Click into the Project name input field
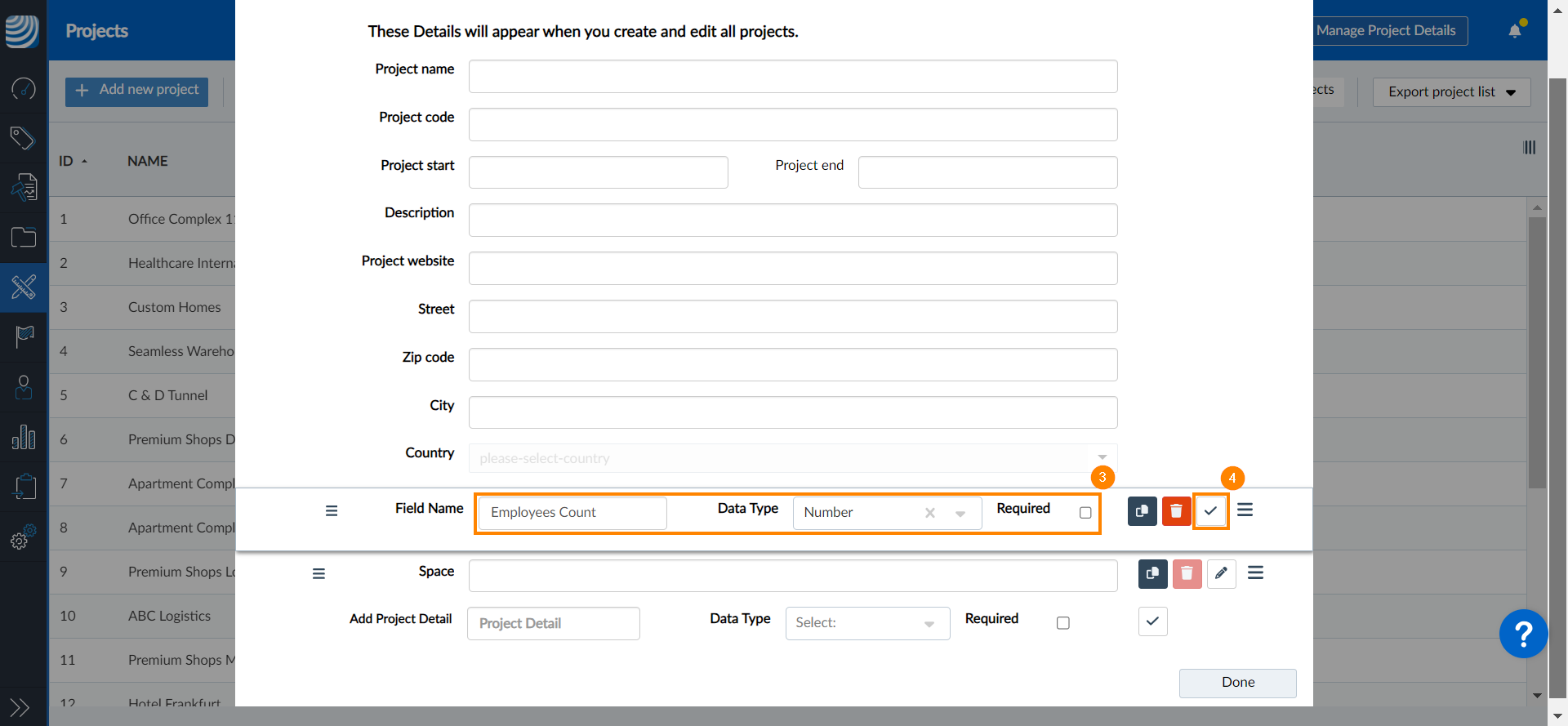Screen dimensions: 1568x726 792,77
